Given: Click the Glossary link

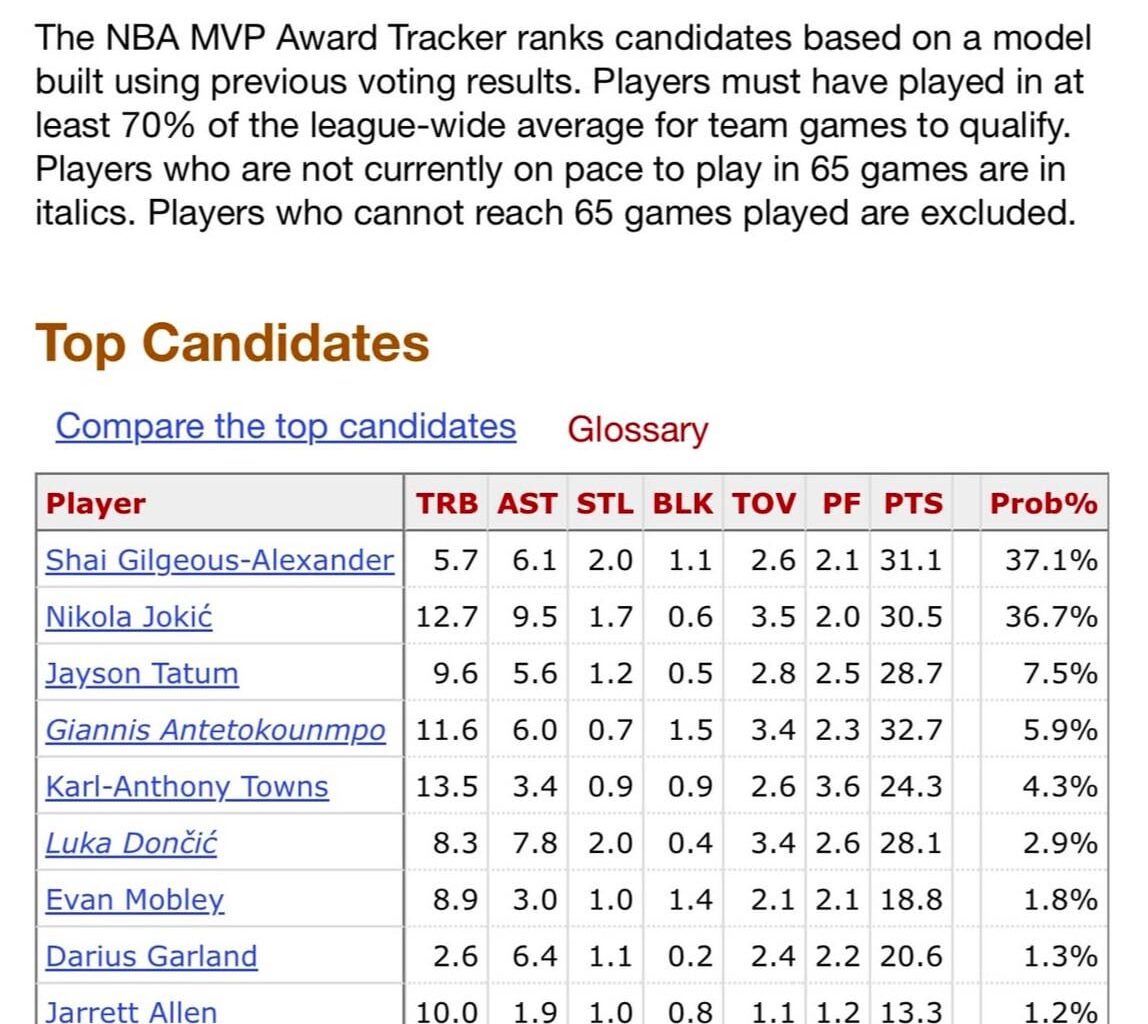Looking at the screenshot, I should click(637, 429).
